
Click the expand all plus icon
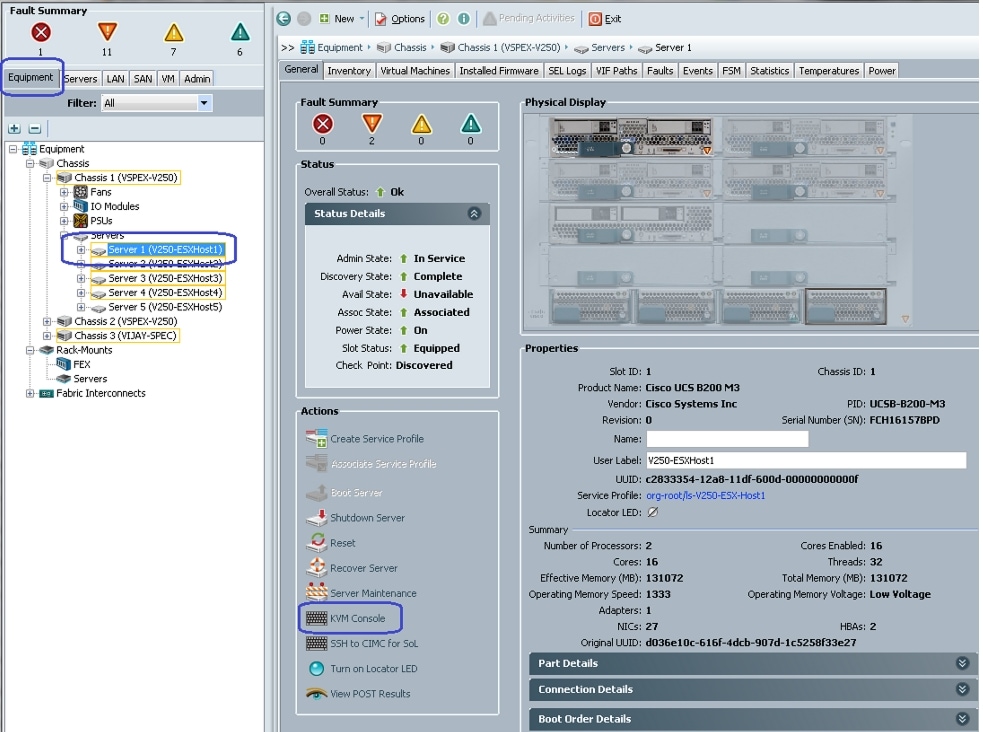(x=14, y=128)
